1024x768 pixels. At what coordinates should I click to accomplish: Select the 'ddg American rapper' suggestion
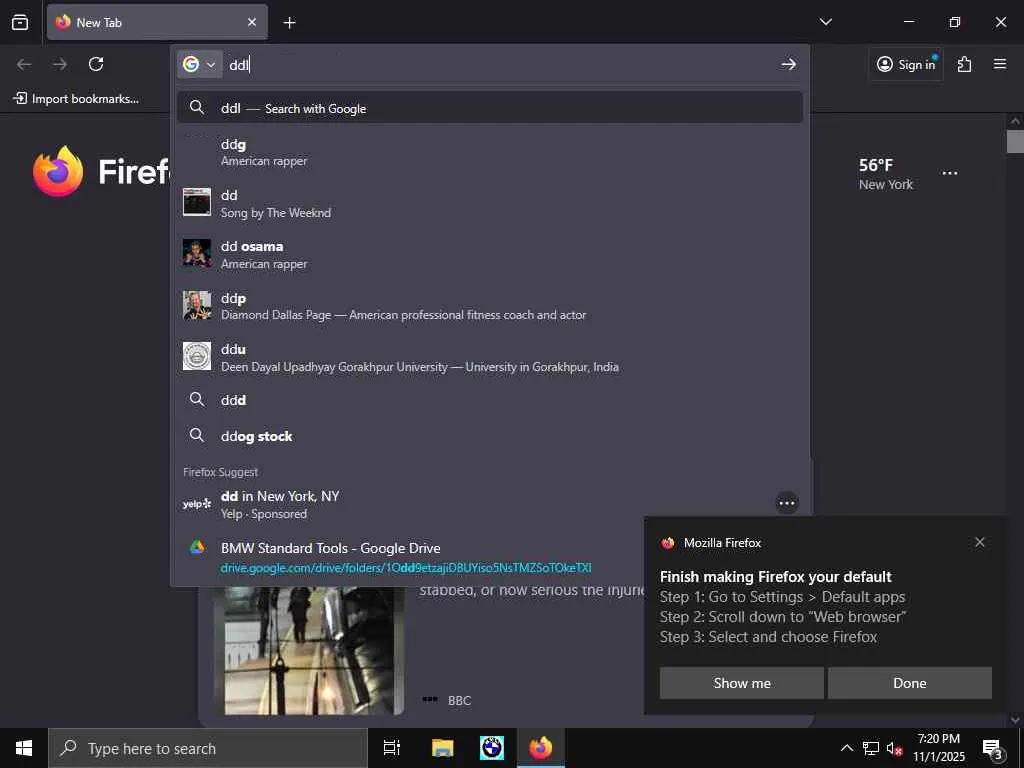pos(490,152)
